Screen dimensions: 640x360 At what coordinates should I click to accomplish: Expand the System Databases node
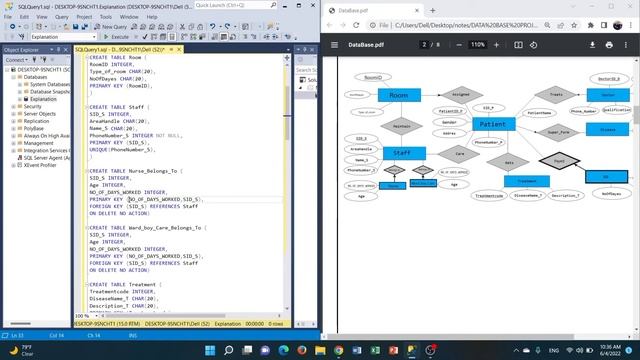tap(20, 84)
